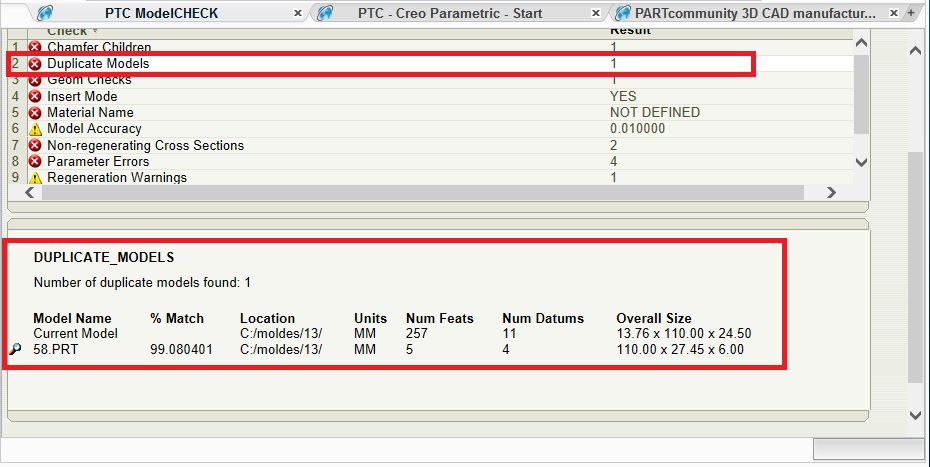Click the NOT DEFINED result value
930x467 pixels.
pyautogui.click(x=655, y=113)
